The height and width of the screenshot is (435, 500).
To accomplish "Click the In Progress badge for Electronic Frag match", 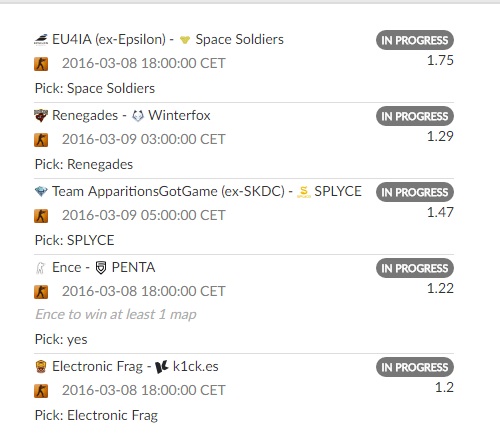I will pyautogui.click(x=415, y=367).
